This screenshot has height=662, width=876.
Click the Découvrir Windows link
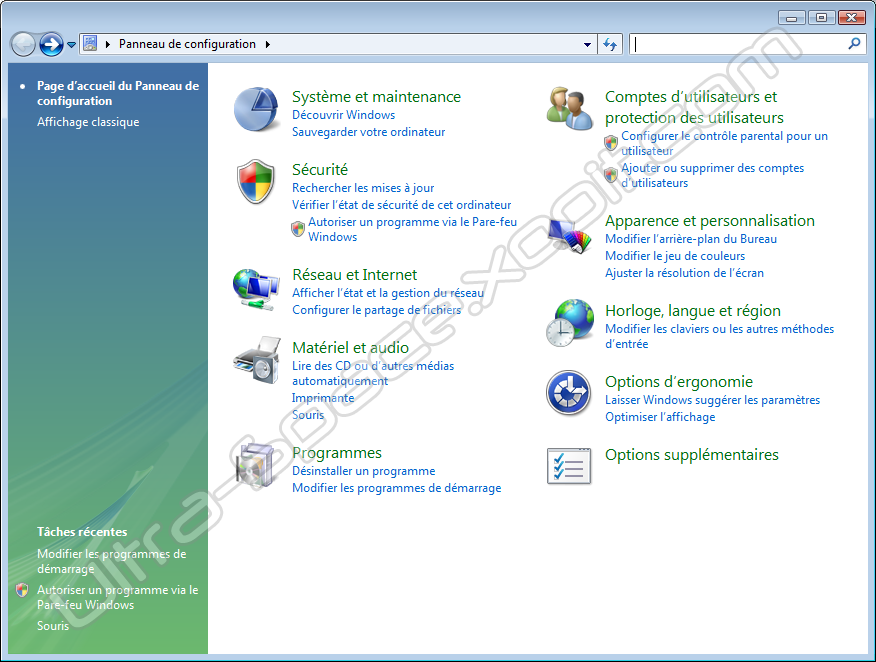344,115
